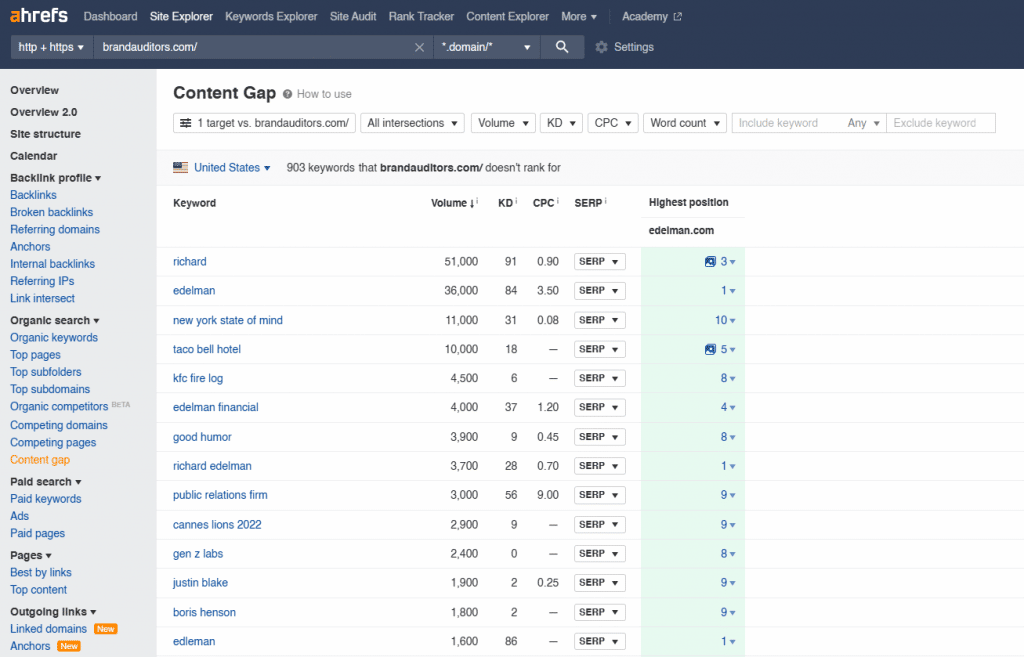Clear the URL field with X icon
Image resolution: width=1024 pixels, height=657 pixels.
[x=420, y=47]
